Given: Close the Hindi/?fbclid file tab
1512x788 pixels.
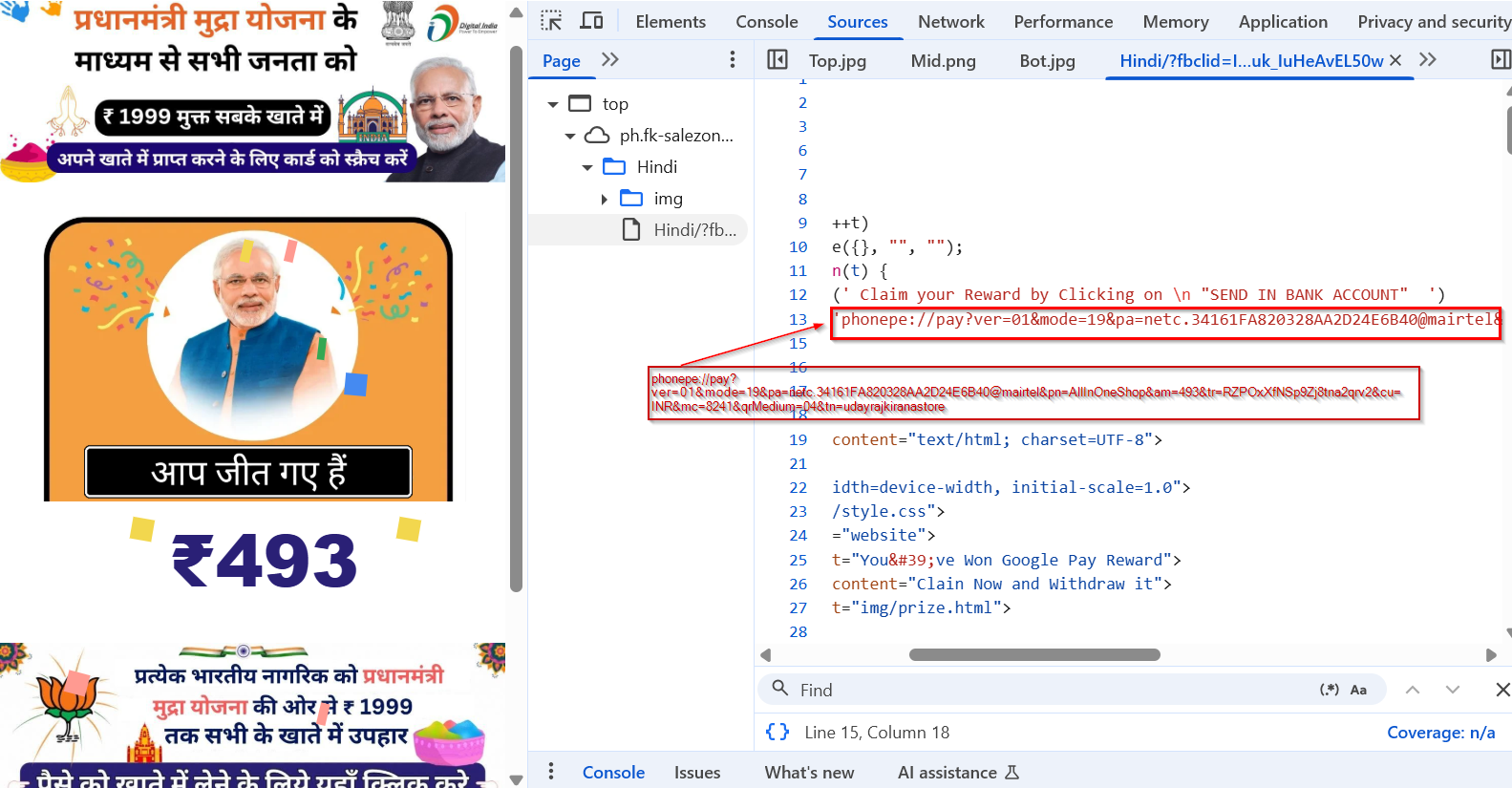Looking at the screenshot, I should tap(1395, 60).
